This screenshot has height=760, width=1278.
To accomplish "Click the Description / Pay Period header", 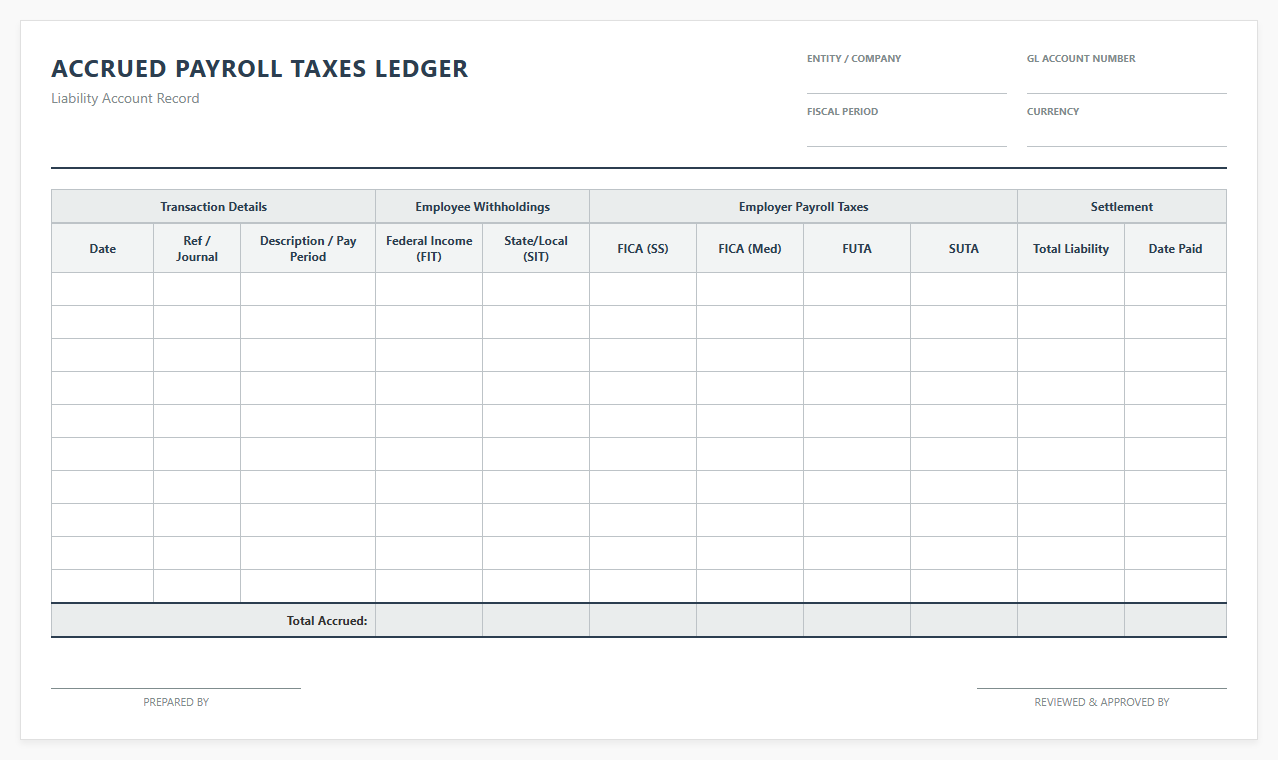I will click(x=308, y=248).
